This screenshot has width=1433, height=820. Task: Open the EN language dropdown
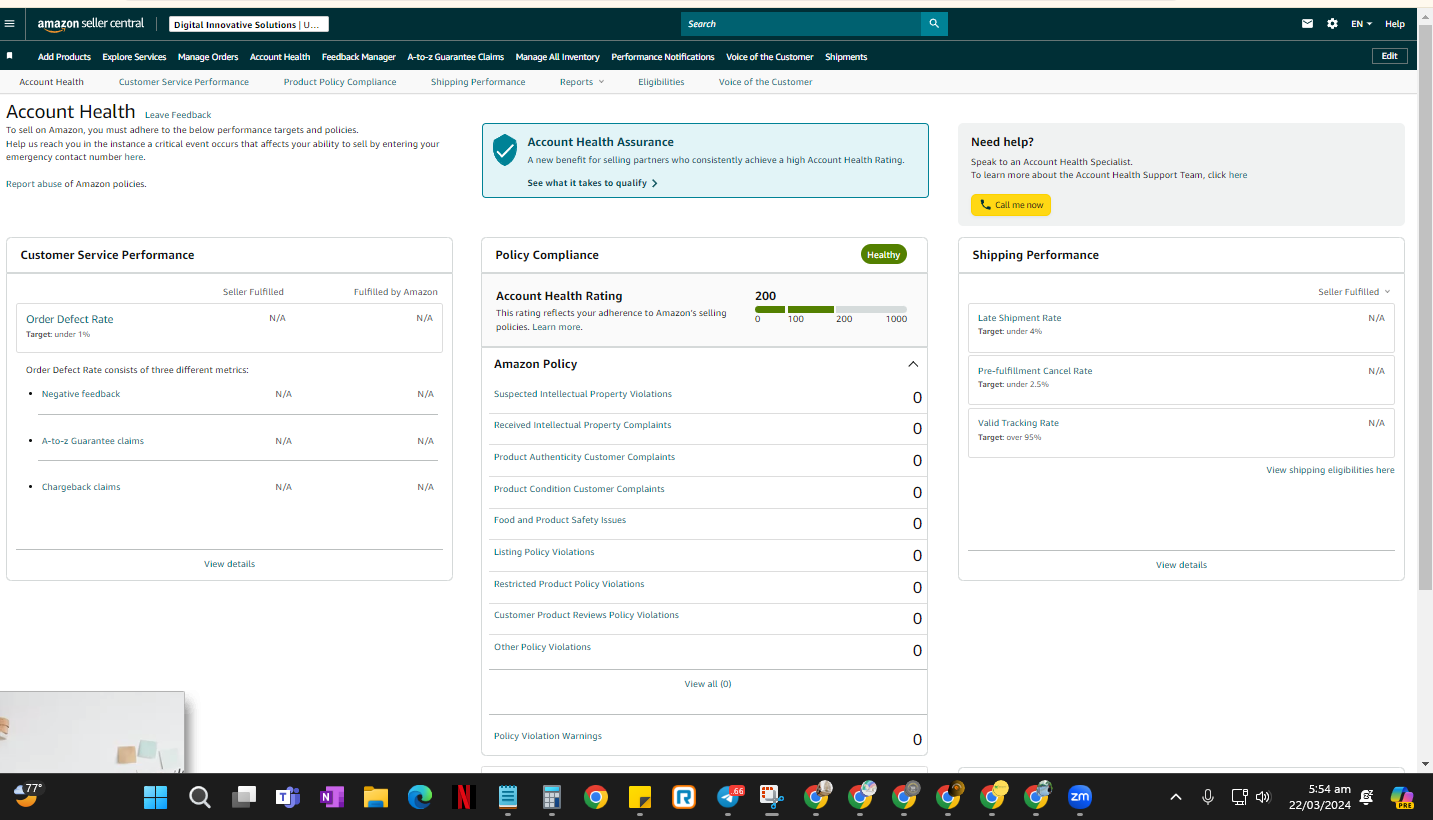click(1362, 24)
